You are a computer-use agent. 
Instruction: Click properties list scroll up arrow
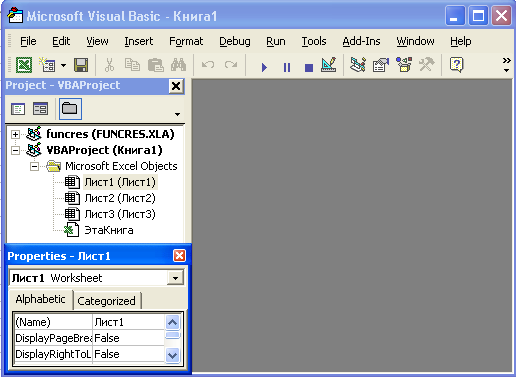tap(172, 322)
